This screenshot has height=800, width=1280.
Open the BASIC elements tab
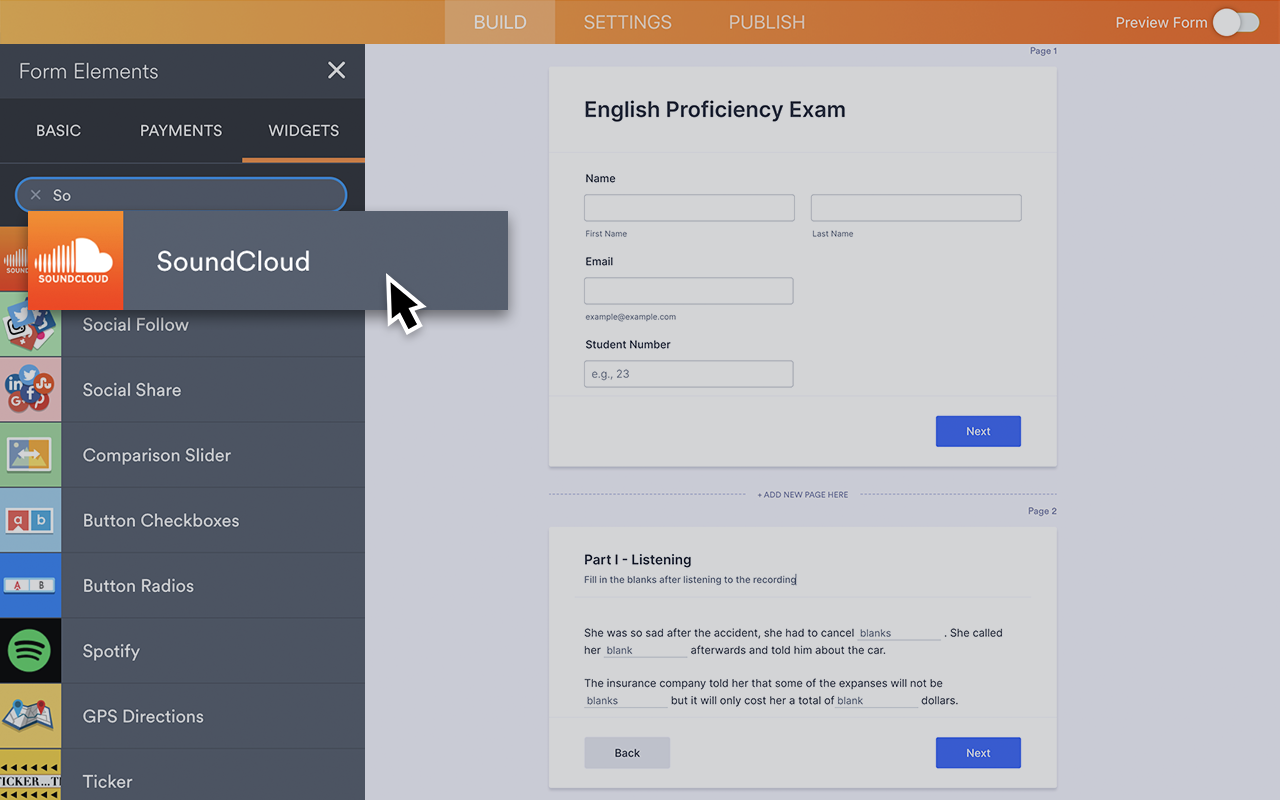58,130
